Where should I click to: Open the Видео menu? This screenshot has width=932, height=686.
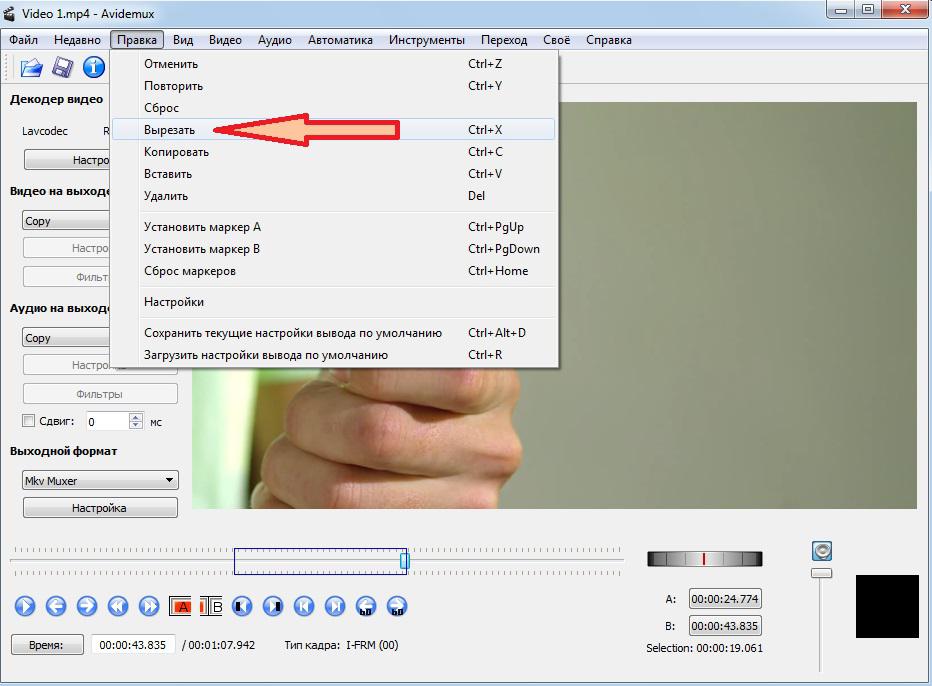click(x=225, y=40)
